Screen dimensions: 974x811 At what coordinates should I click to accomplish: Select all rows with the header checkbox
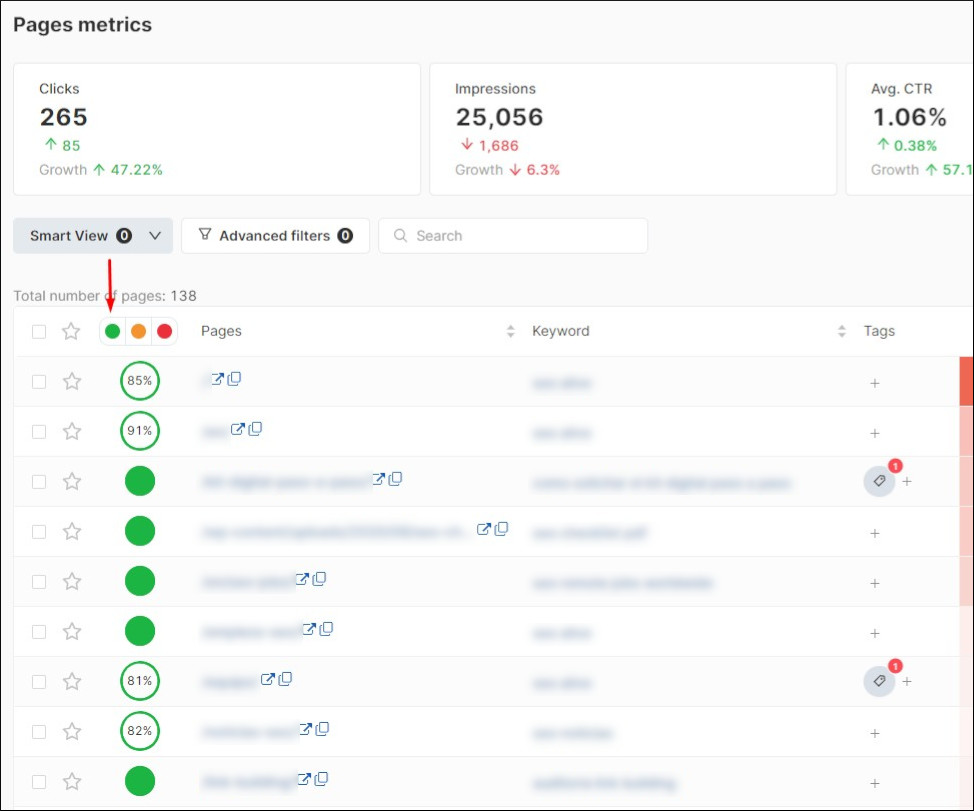(38, 330)
